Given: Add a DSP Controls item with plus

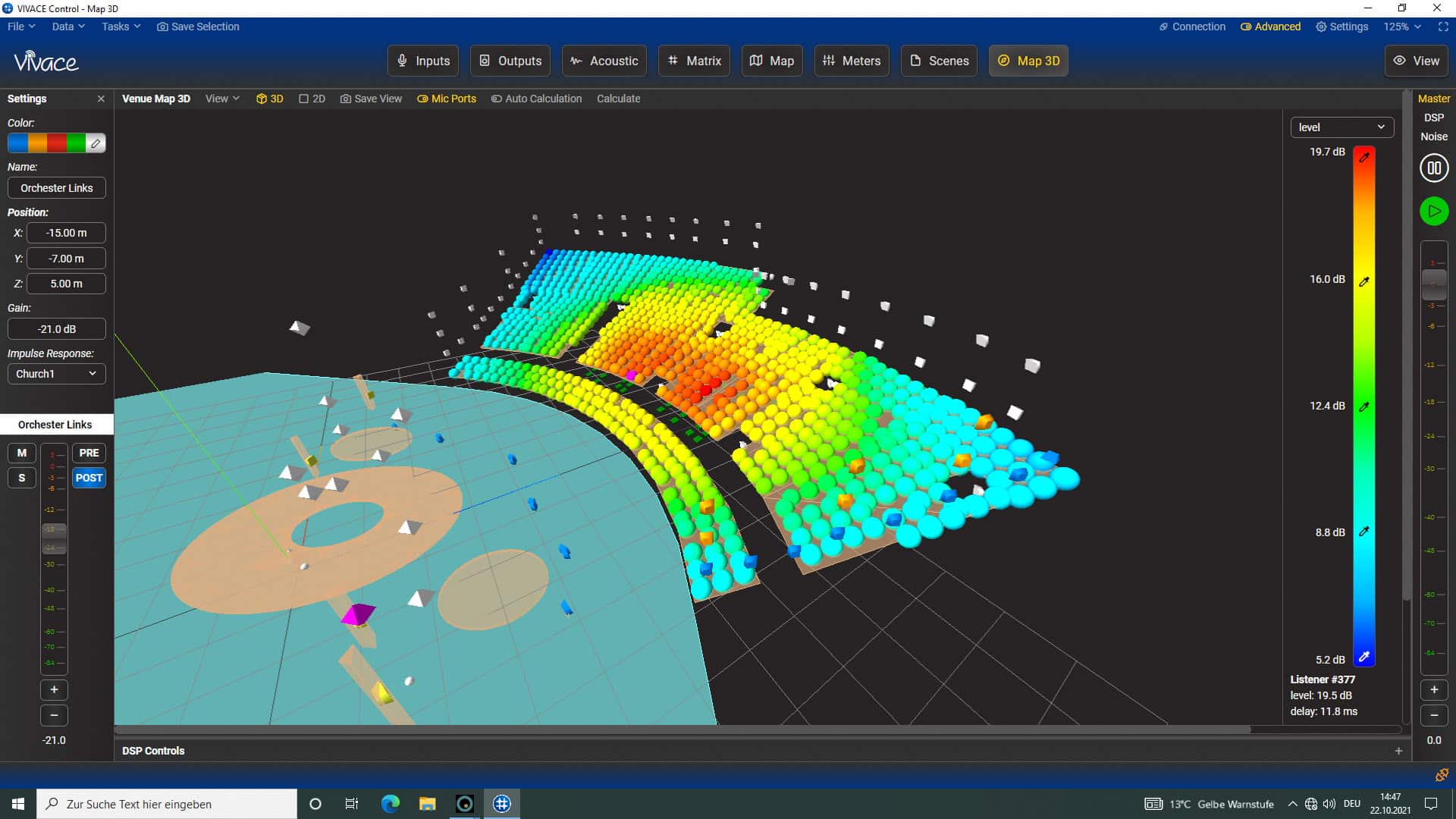Looking at the screenshot, I should pos(1398,751).
